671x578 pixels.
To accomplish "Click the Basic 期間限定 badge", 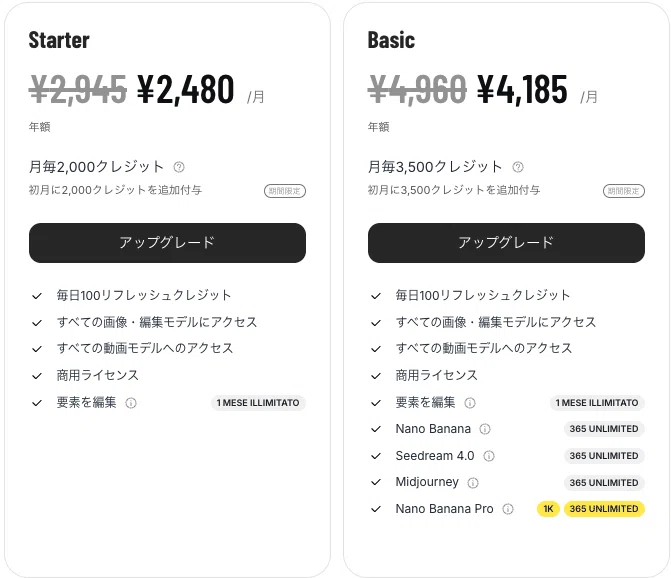I will tap(624, 191).
